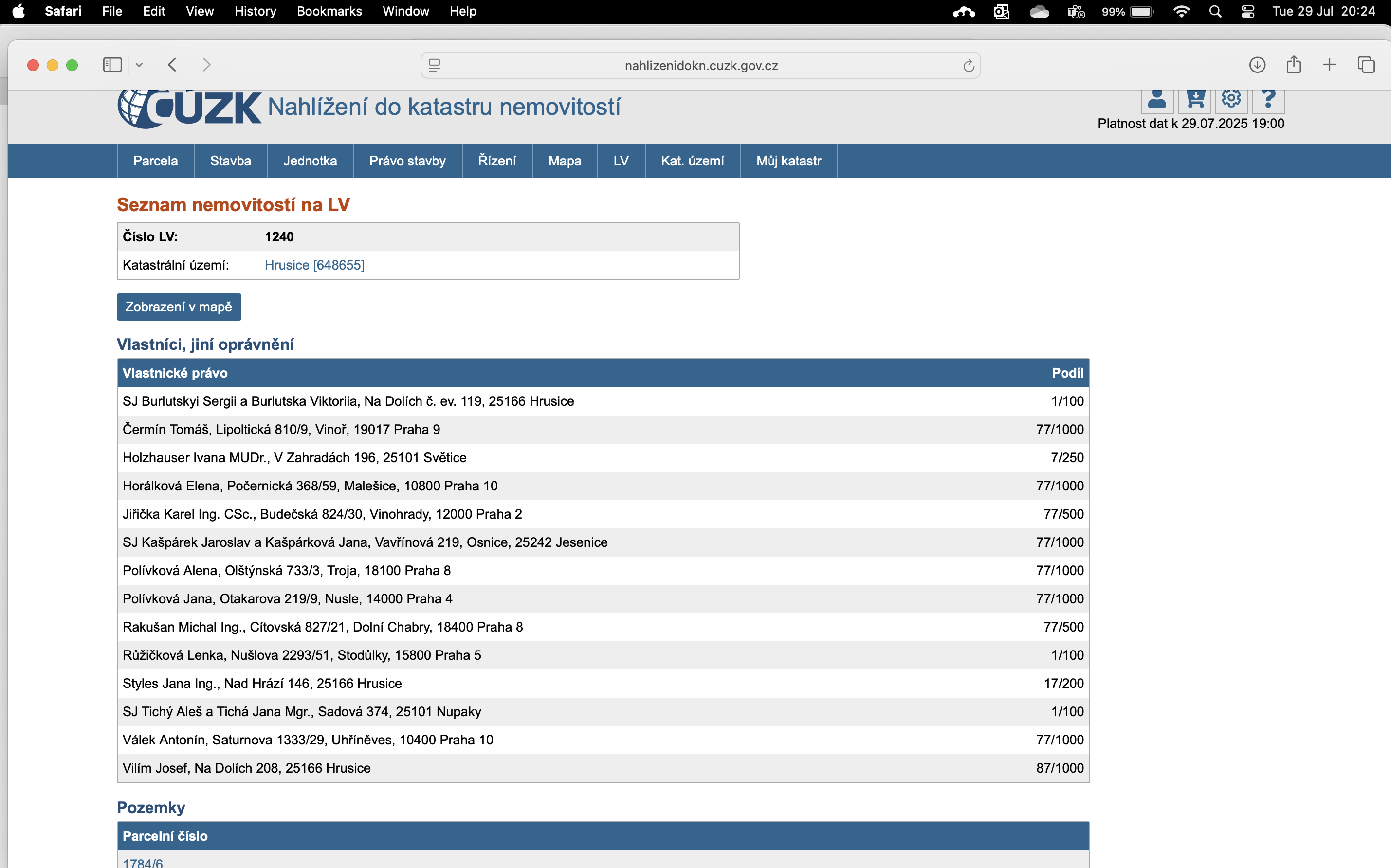Click the user login icon
Viewport: 1391px width, 868px height.
tap(1156, 100)
